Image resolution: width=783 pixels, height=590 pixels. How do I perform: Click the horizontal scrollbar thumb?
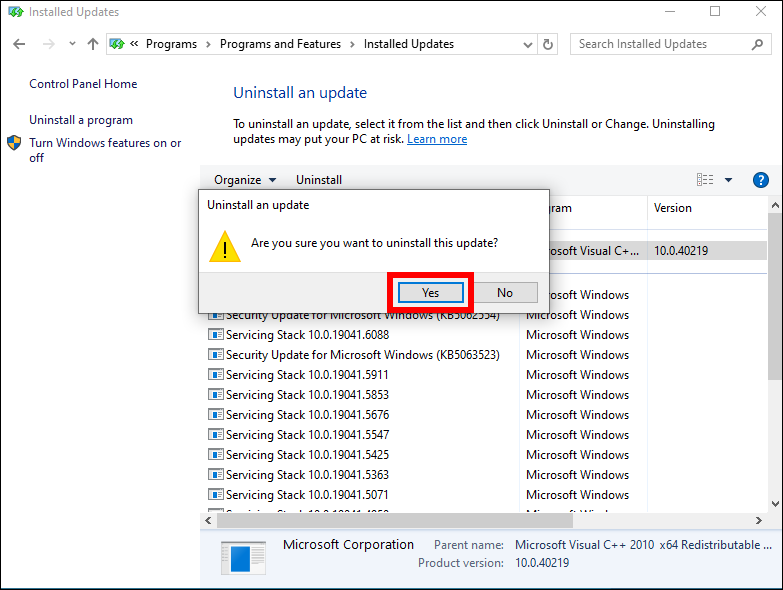click(394, 521)
